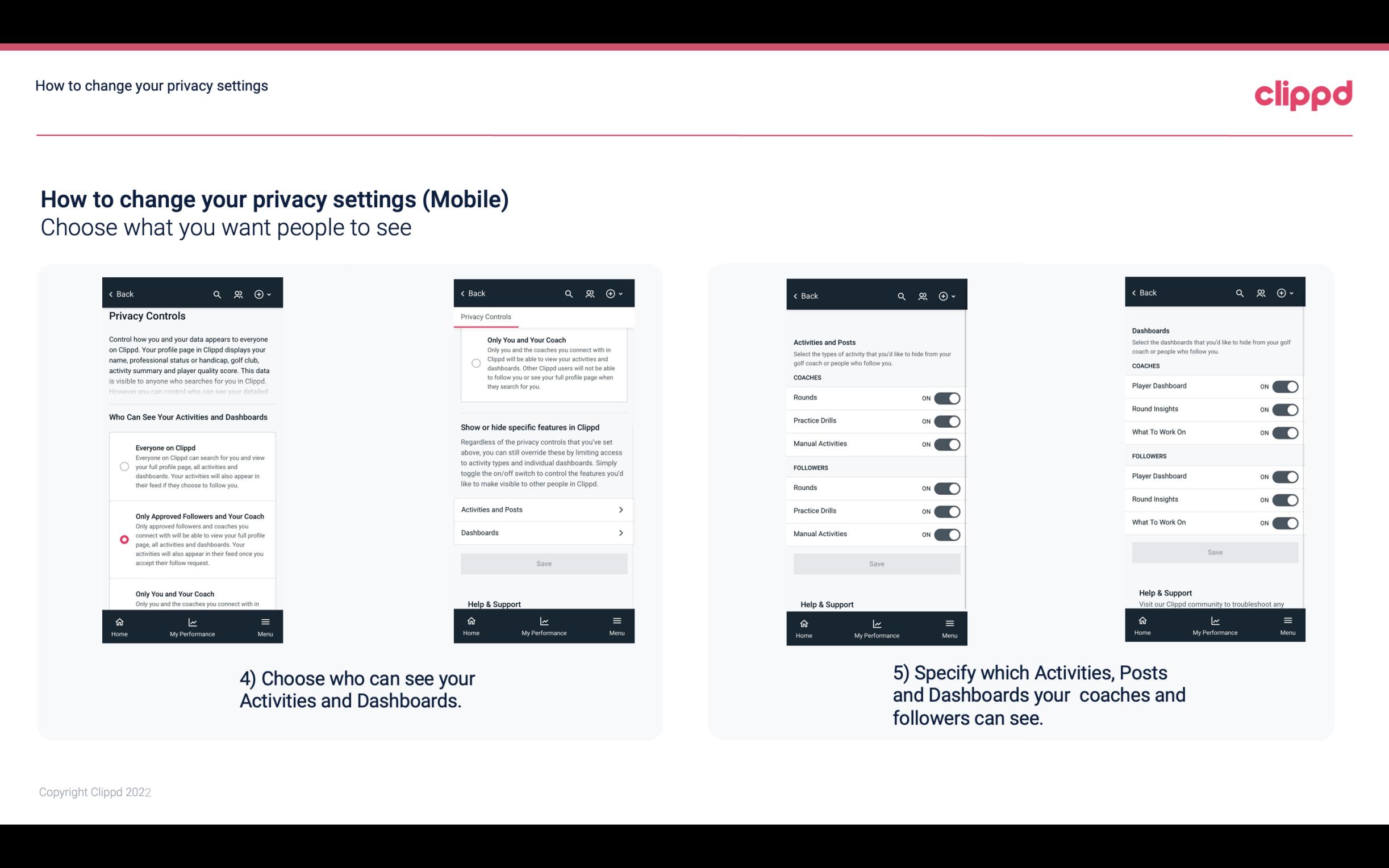1389x868 pixels.
Task: Toggle Player Dashboard ON for Followers
Action: (x=1286, y=476)
